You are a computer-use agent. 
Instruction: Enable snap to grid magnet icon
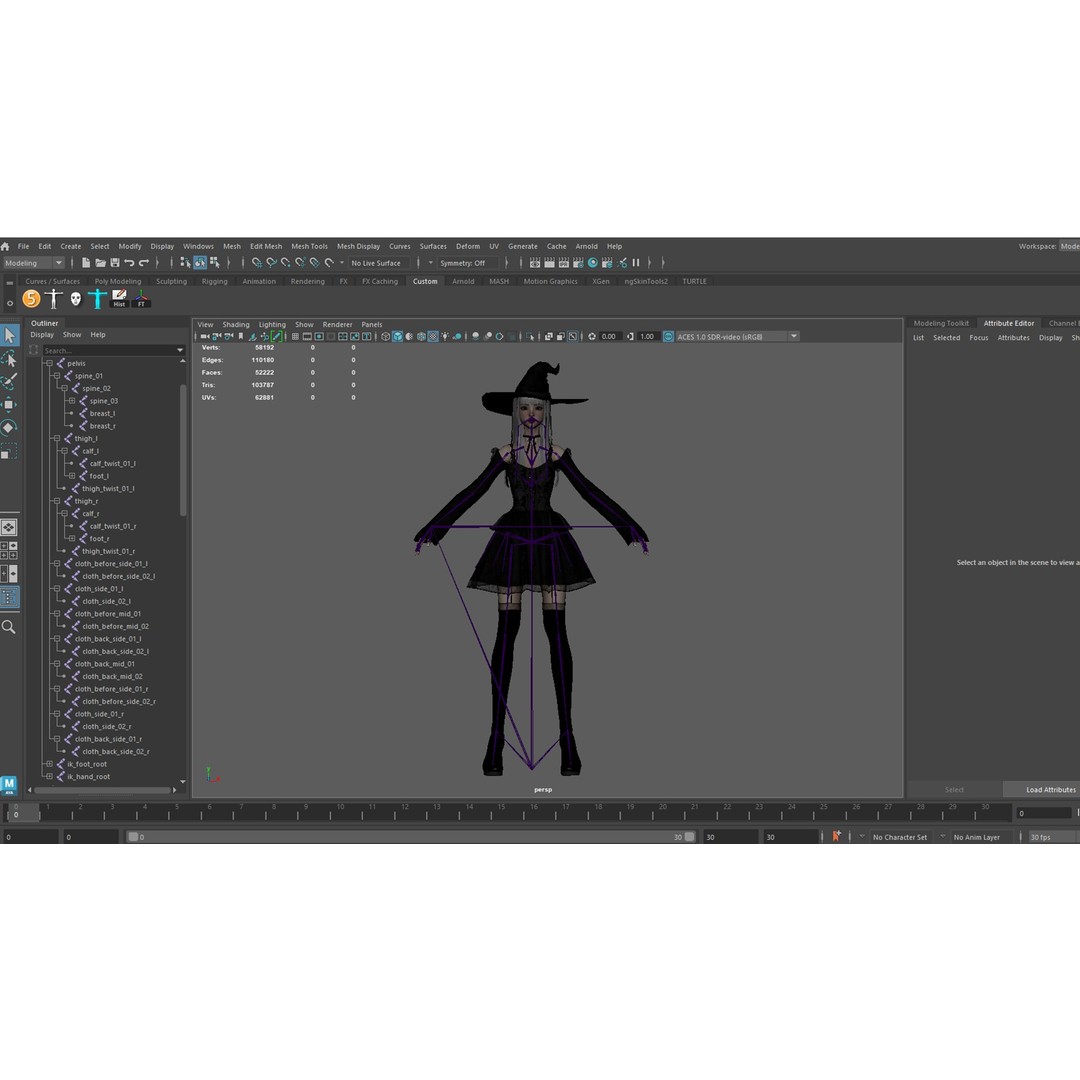(x=256, y=263)
